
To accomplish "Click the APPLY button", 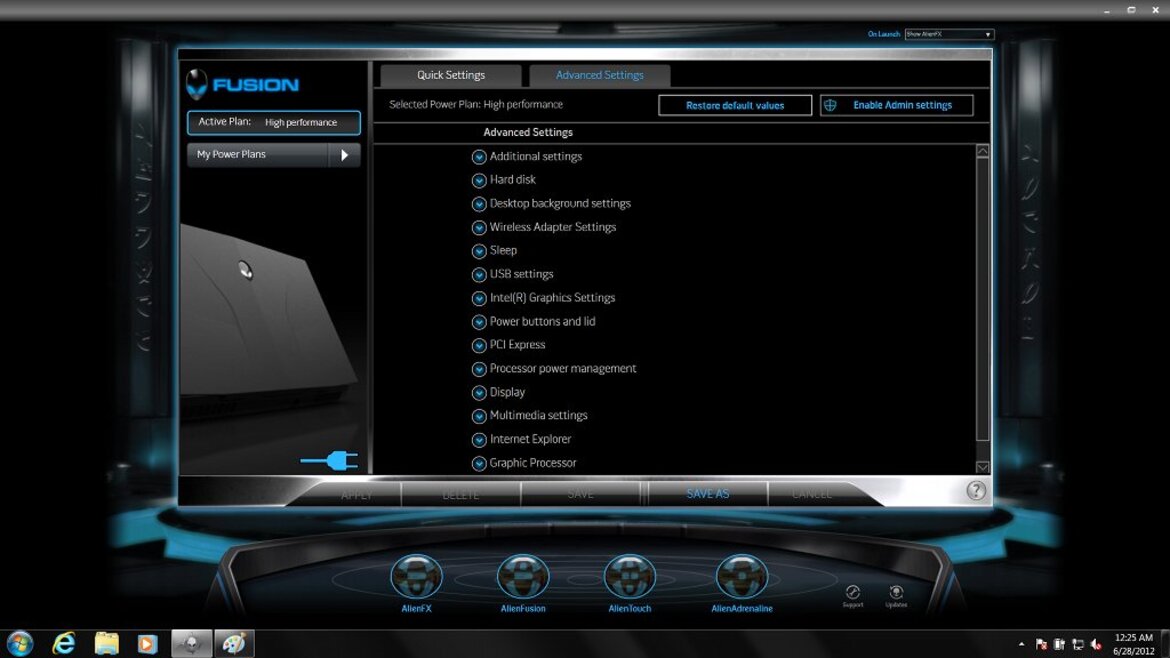I will 356,495.
